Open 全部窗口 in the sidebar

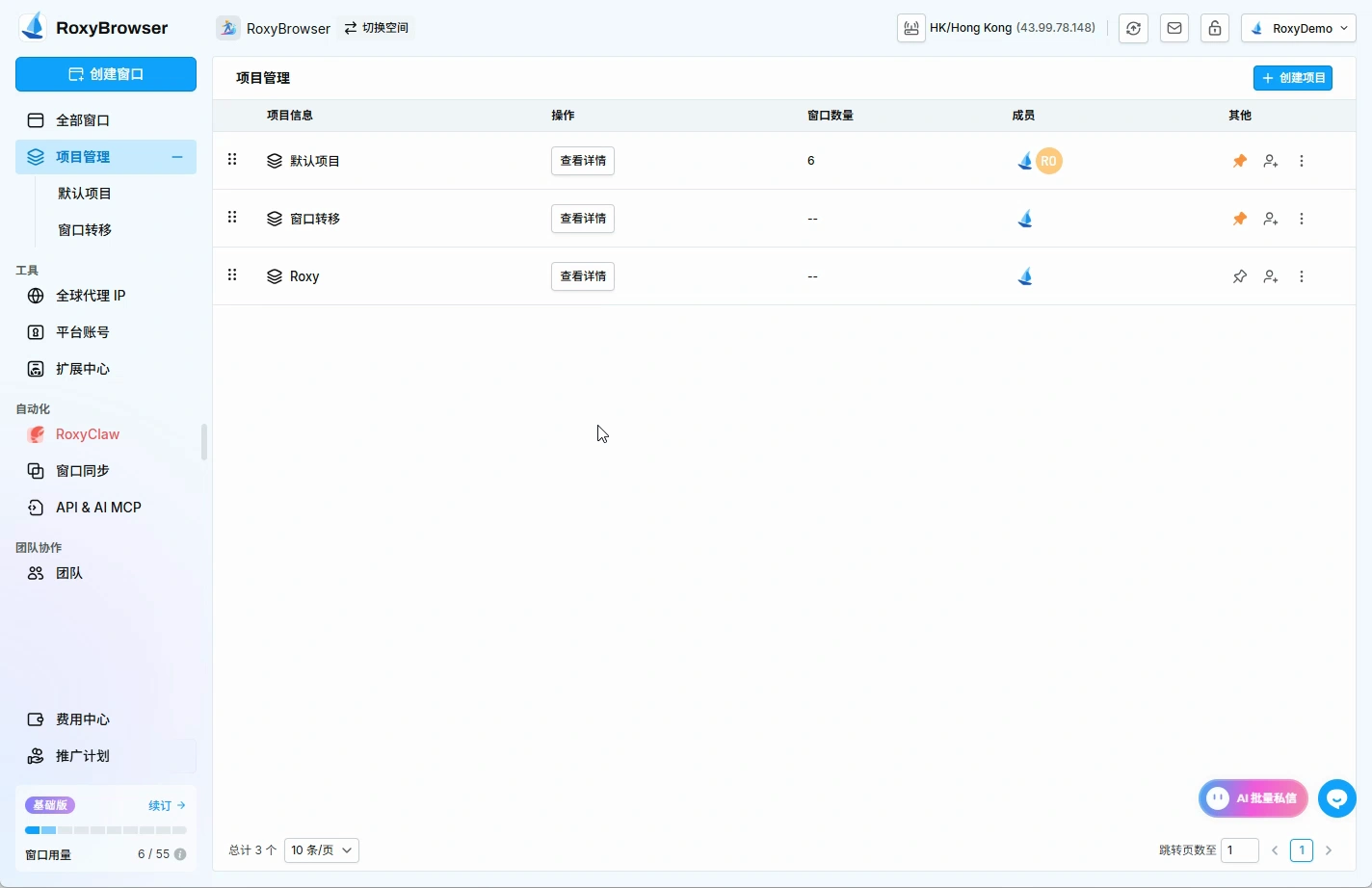tap(106, 120)
